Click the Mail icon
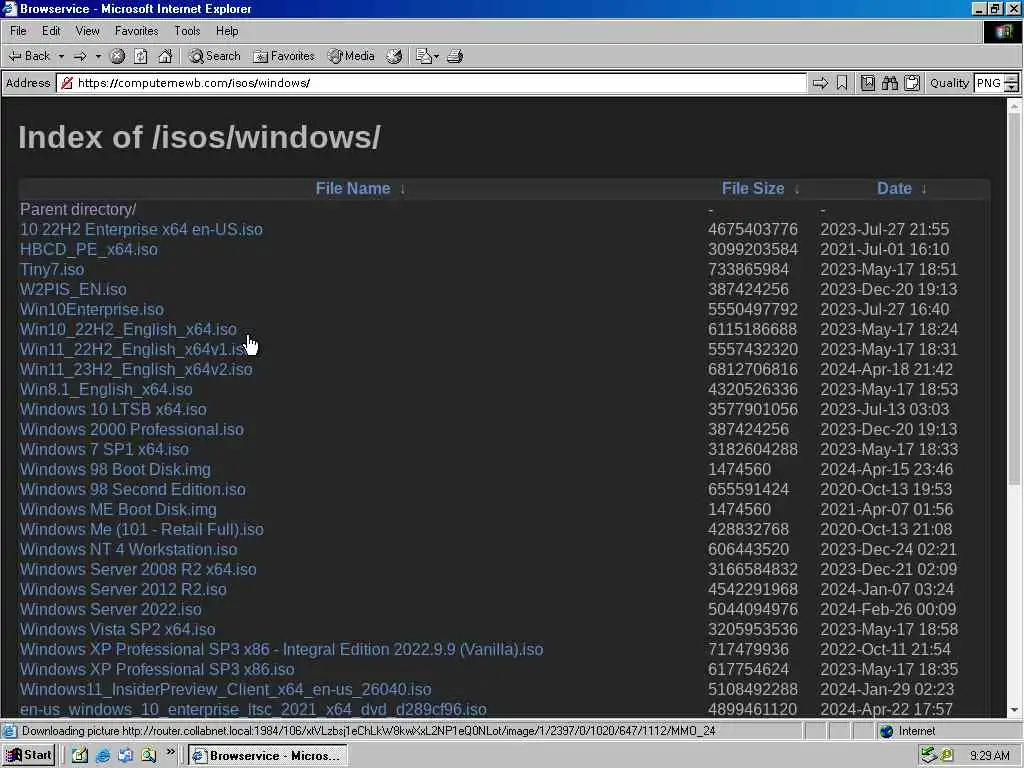Viewport: 1024px width, 768px height. tap(424, 56)
